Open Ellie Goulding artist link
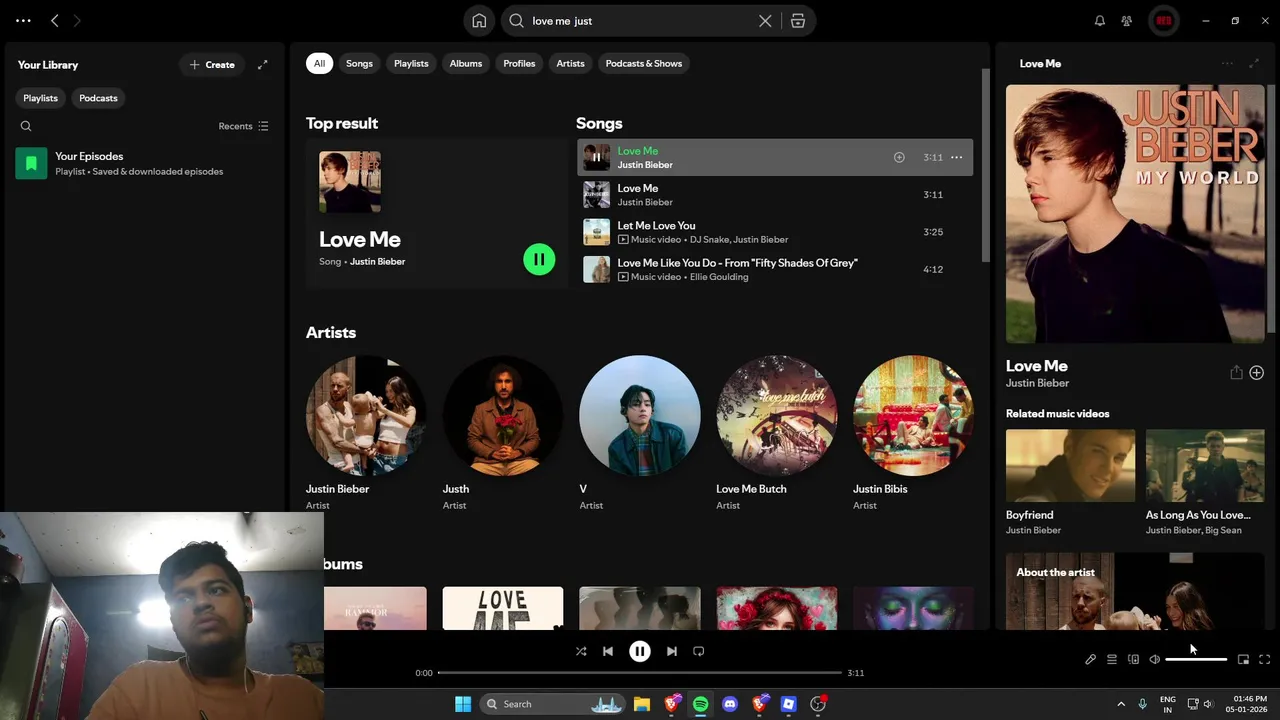Image resolution: width=1280 pixels, height=720 pixels. click(719, 277)
